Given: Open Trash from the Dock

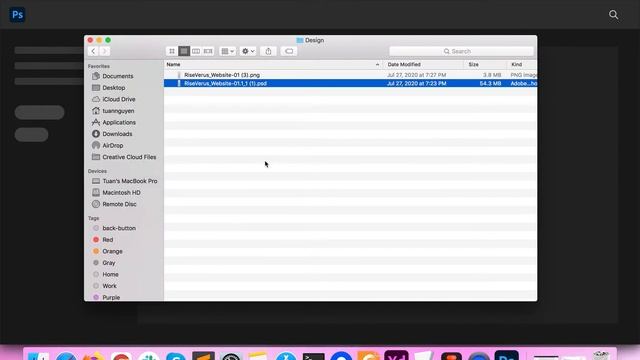Looking at the screenshot, I should [600, 355].
